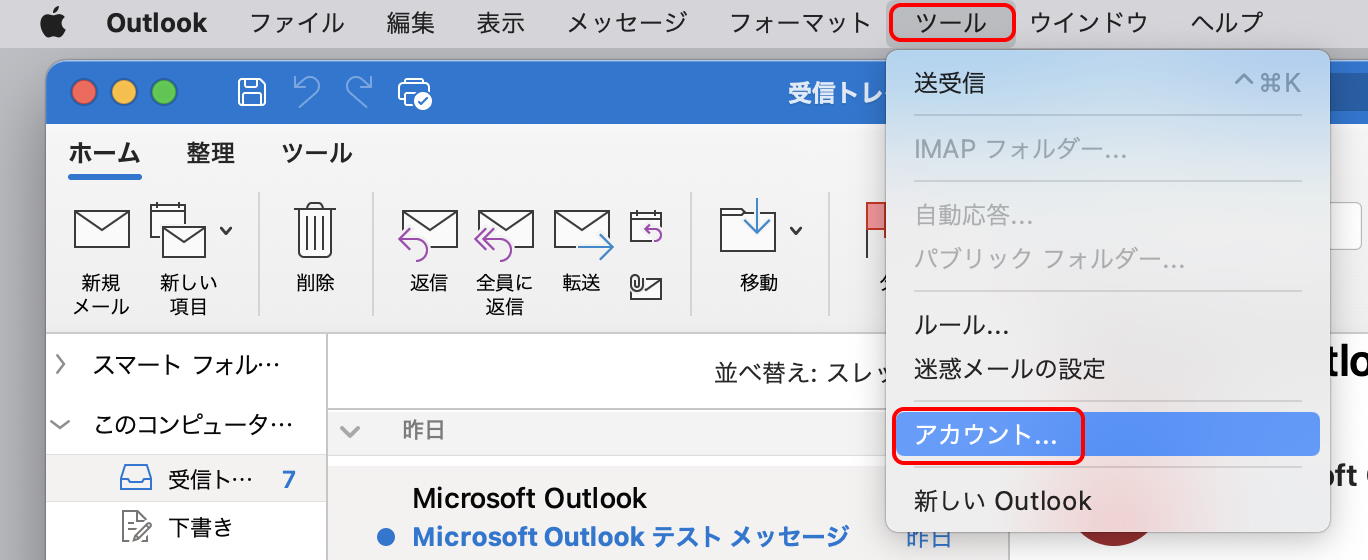Click the 移動 folder icon
Viewport: 1368px width, 560px height.
click(748, 225)
